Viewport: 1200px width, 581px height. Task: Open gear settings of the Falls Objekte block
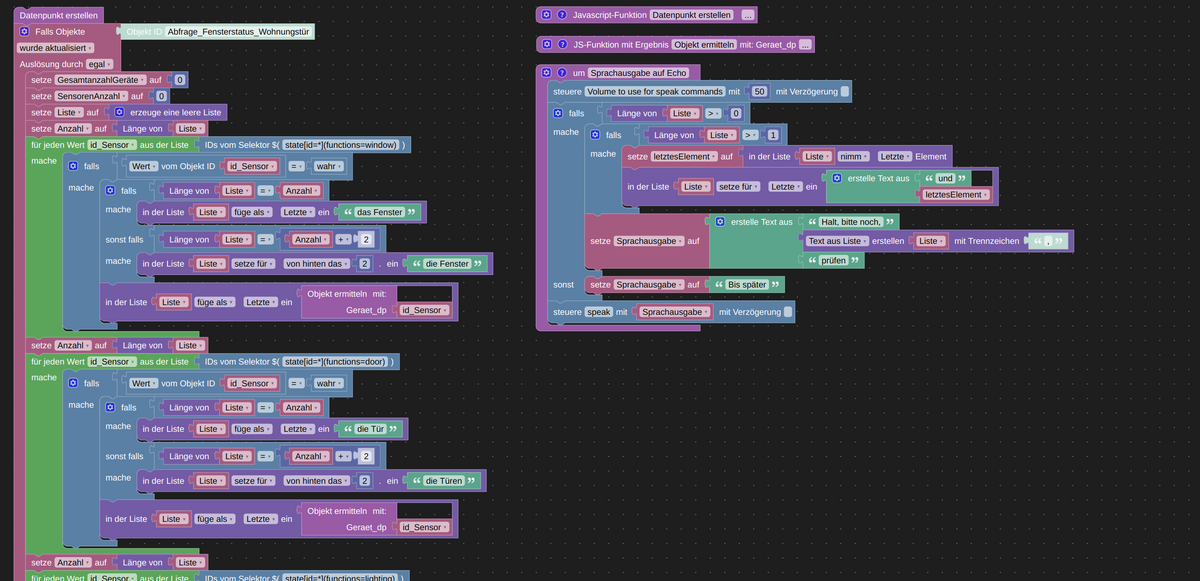point(25,32)
